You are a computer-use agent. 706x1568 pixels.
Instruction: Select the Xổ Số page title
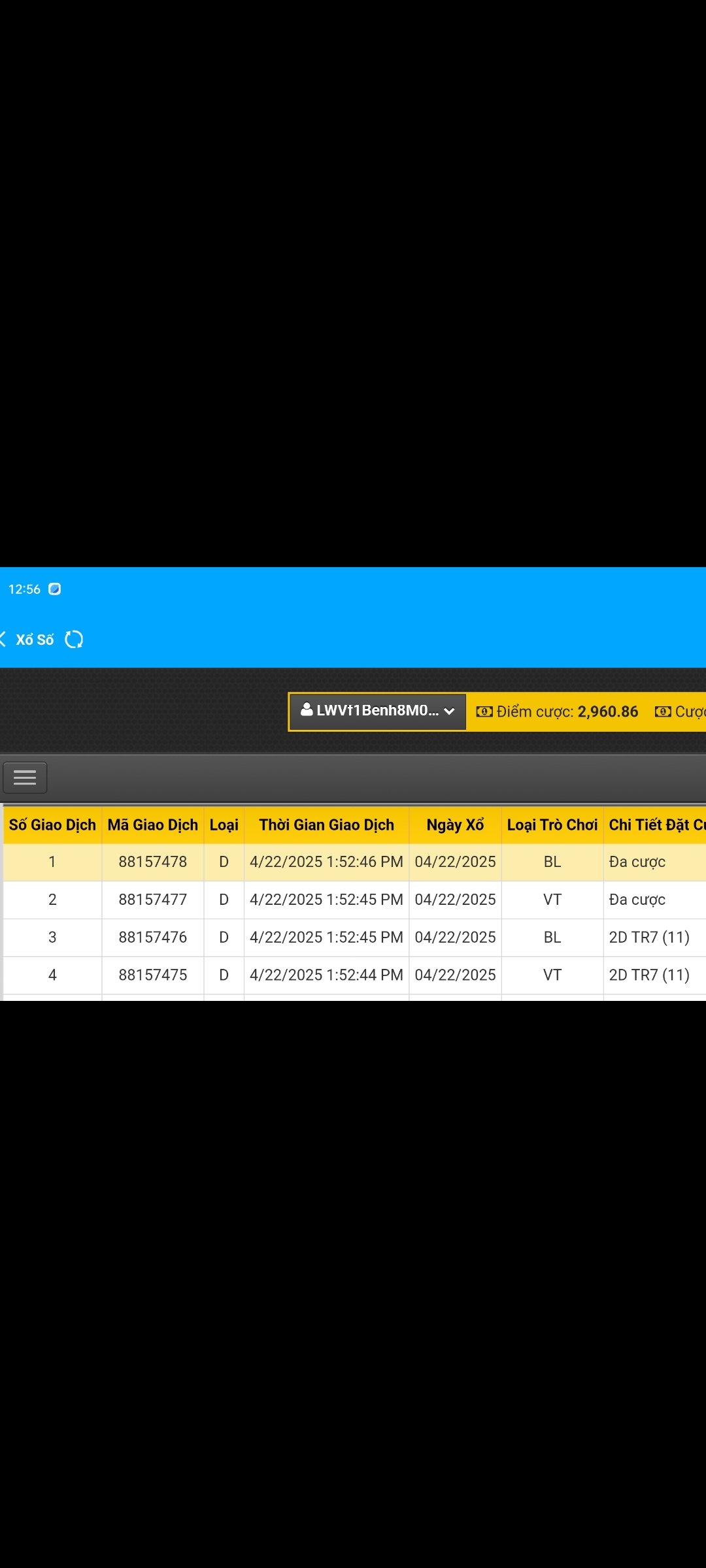click(x=35, y=640)
